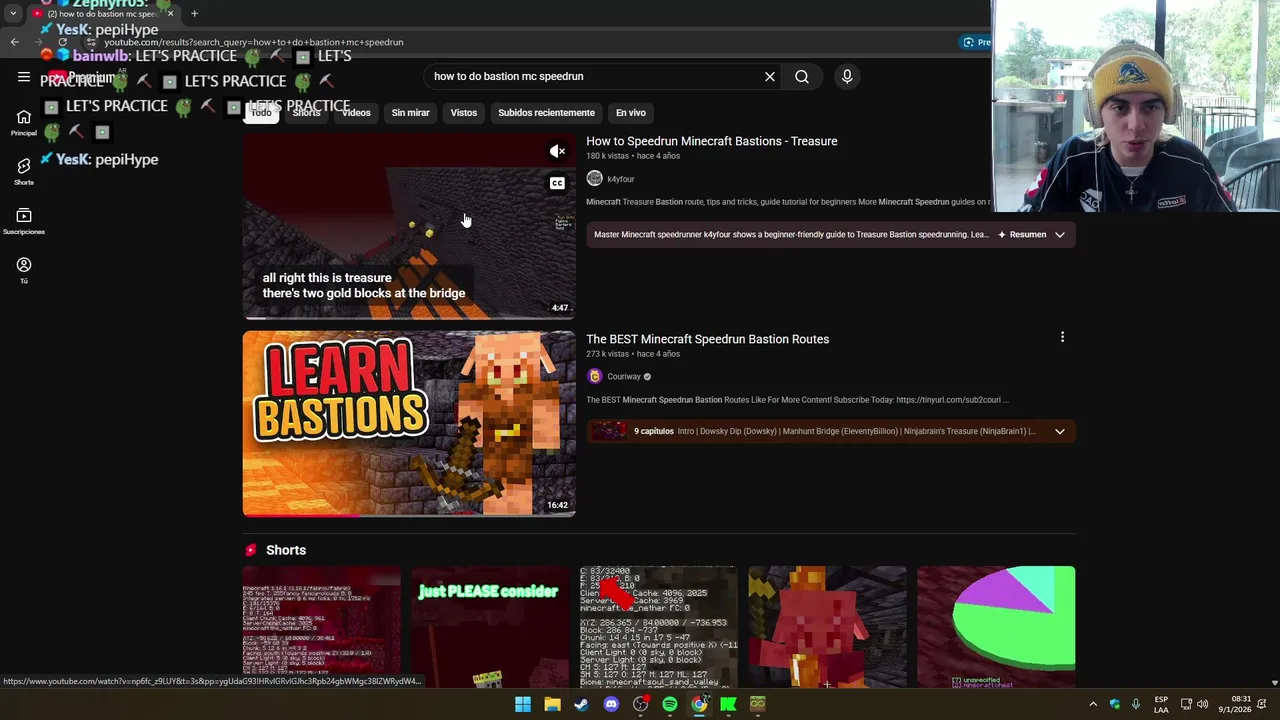Viewport: 1280px width, 720px height.
Task: Select the Videos filter chip
Action: pos(356,113)
